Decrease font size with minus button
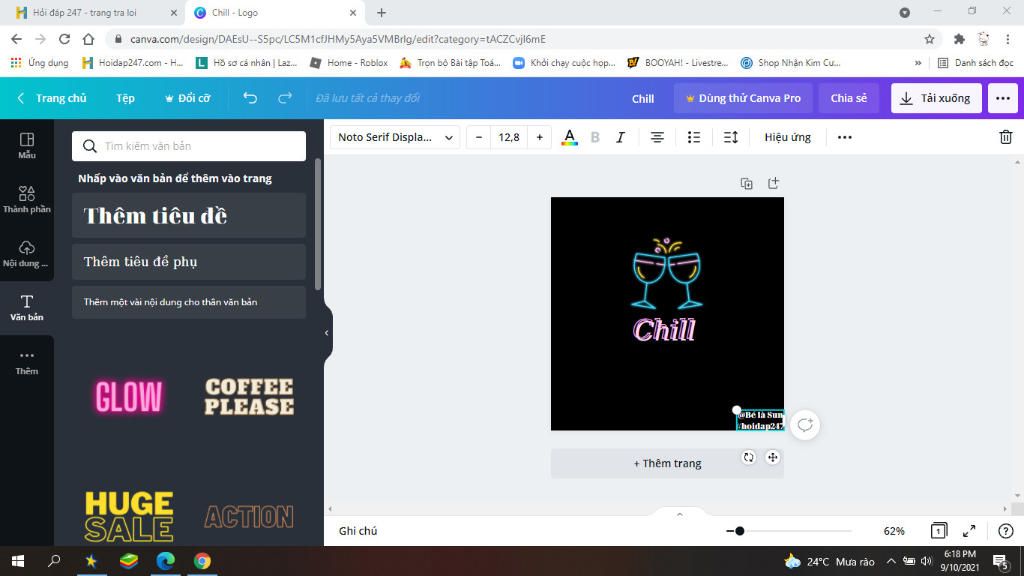The width and height of the screenshot is (1024, 576). (x=479, y=137)
